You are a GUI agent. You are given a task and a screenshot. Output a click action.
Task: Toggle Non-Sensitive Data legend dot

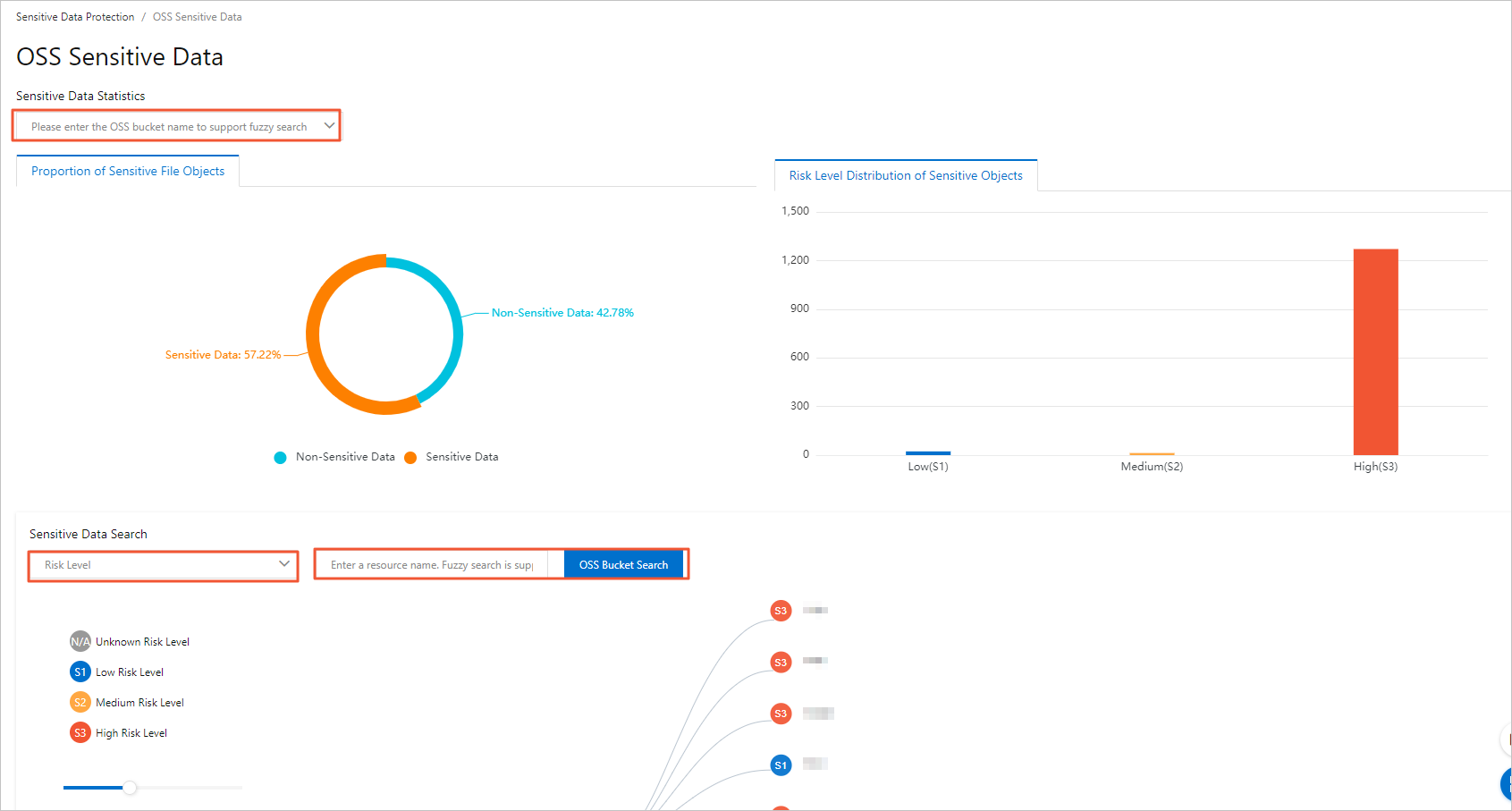[x=280, y=457]
